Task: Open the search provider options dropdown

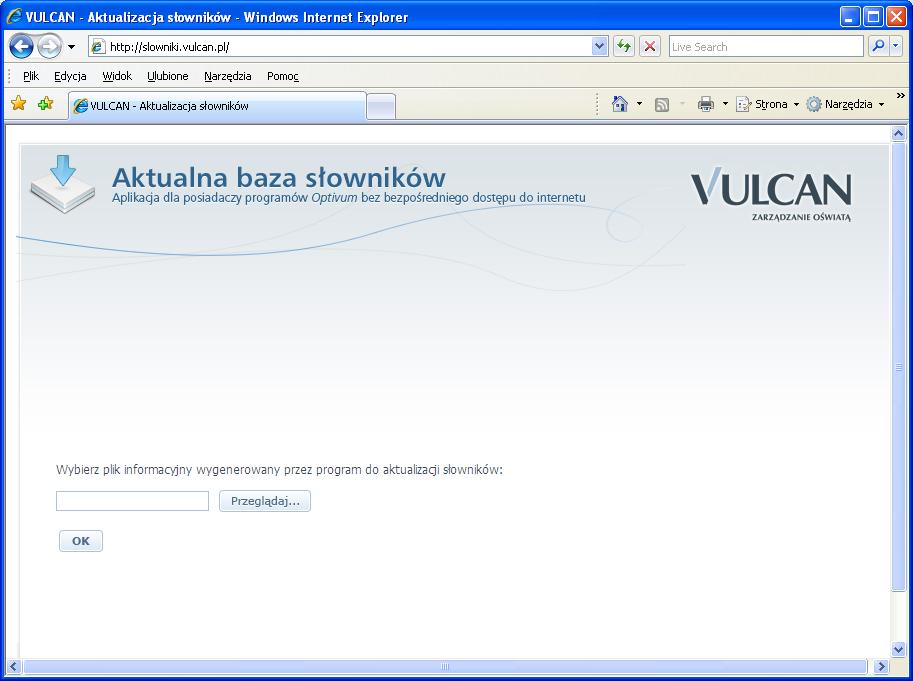Action: click(x=896, y=46)
